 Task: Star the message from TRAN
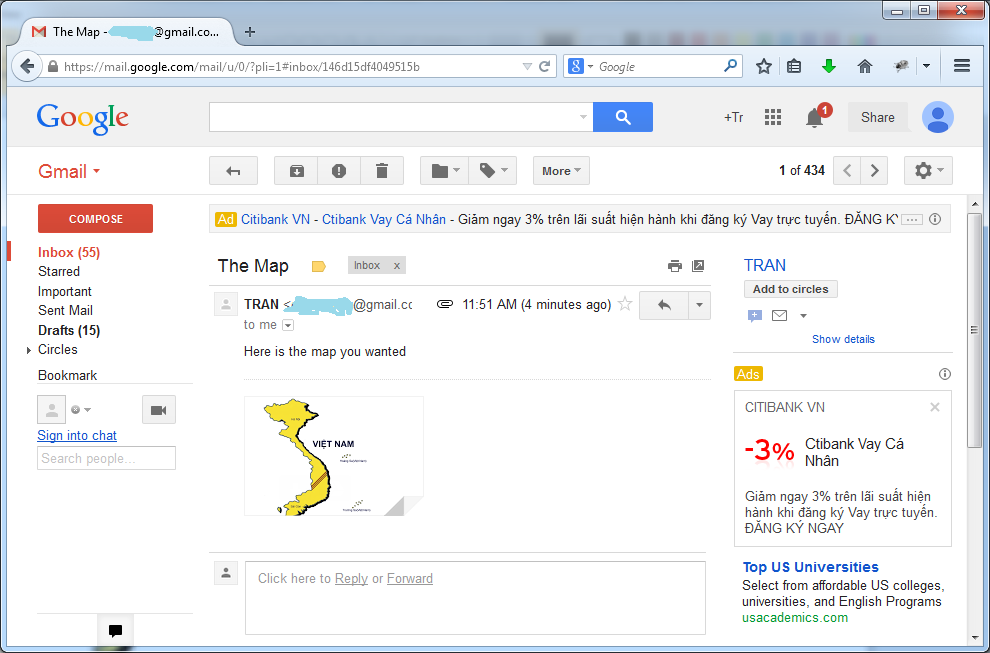point(625,304)
